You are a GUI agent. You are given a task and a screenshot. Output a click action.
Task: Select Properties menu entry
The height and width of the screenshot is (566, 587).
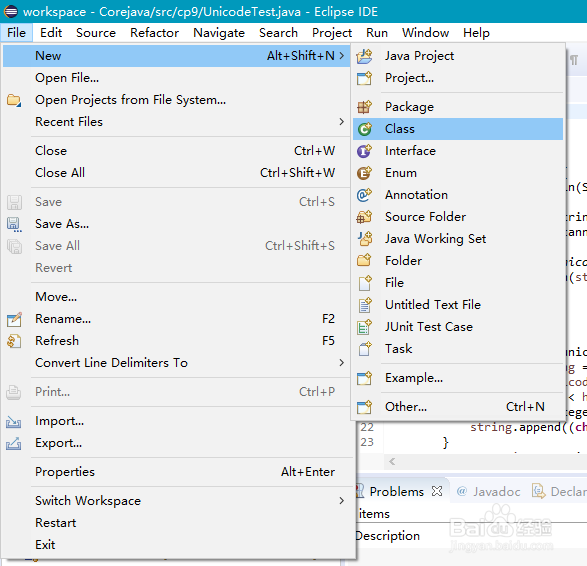click(177, 472)
